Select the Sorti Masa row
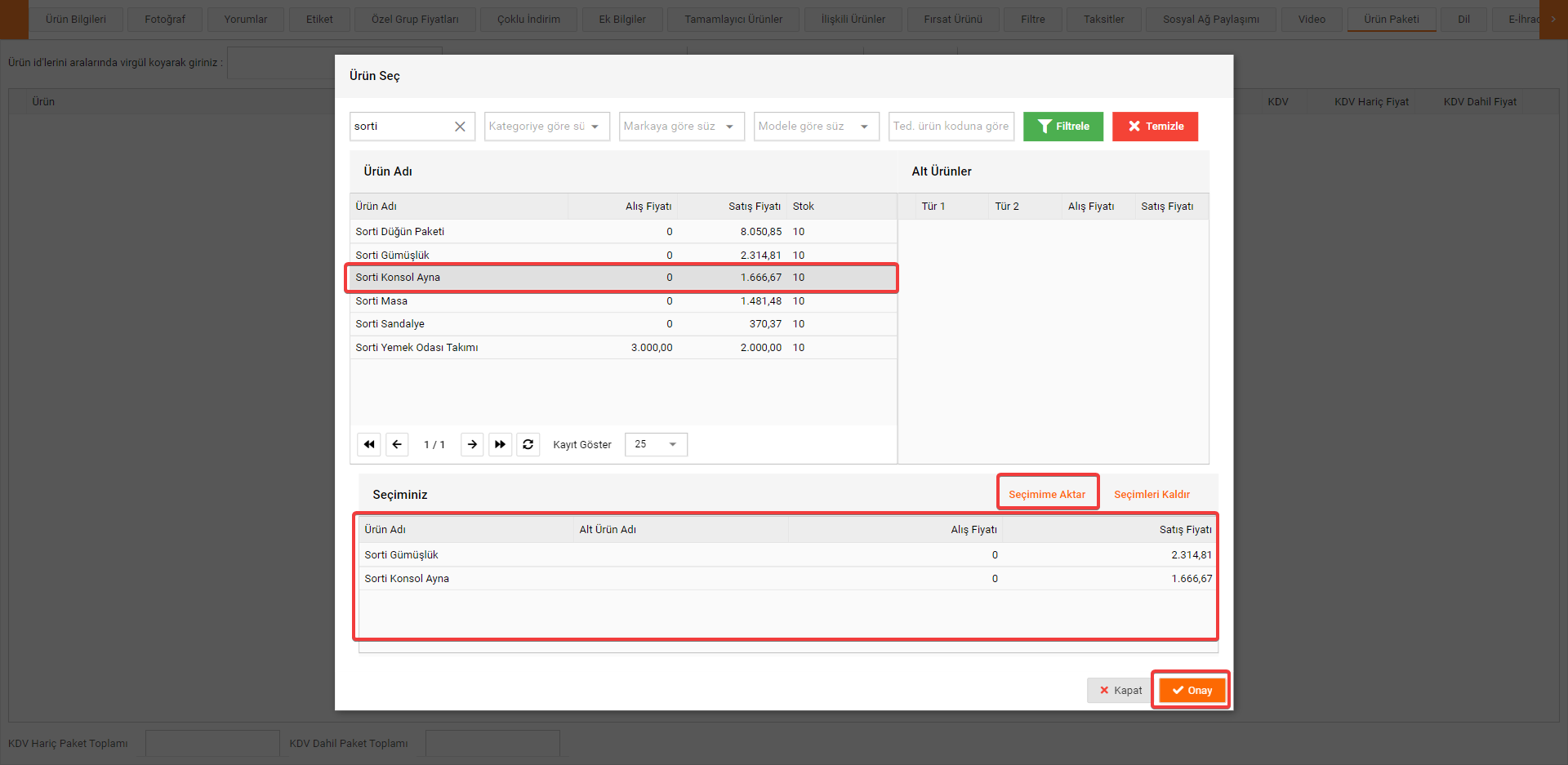 (624, 300)
